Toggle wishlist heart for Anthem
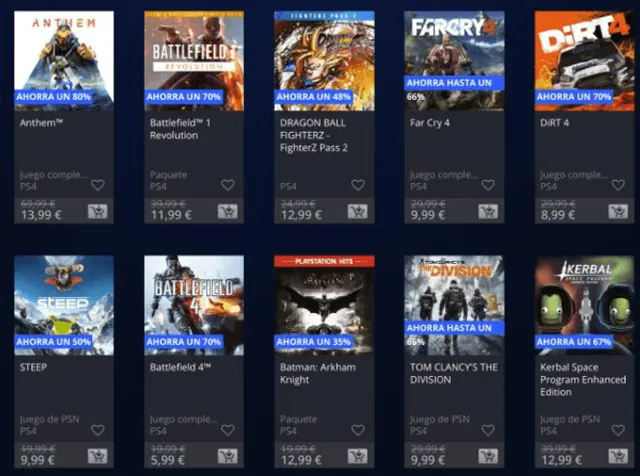The image size is (640, 476). 98,185
